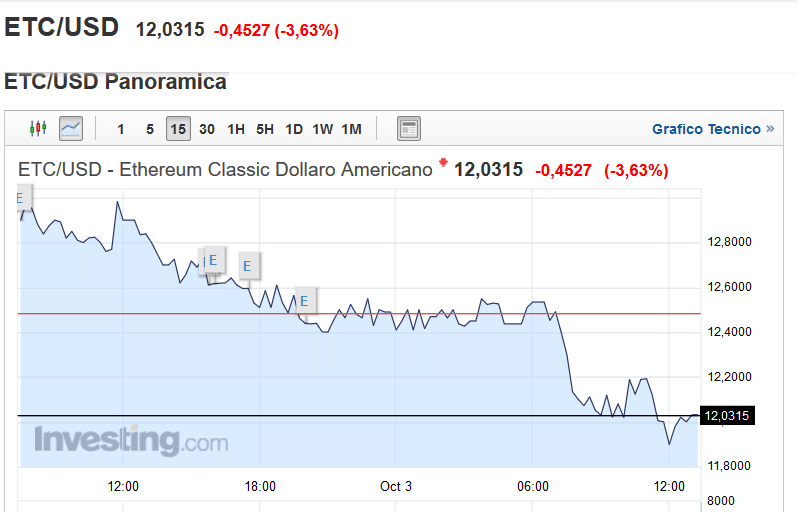Click the E event marker before 18:00
Image resolution: width=797 pixels, height=512 pixels.
[x=248, y=266]
